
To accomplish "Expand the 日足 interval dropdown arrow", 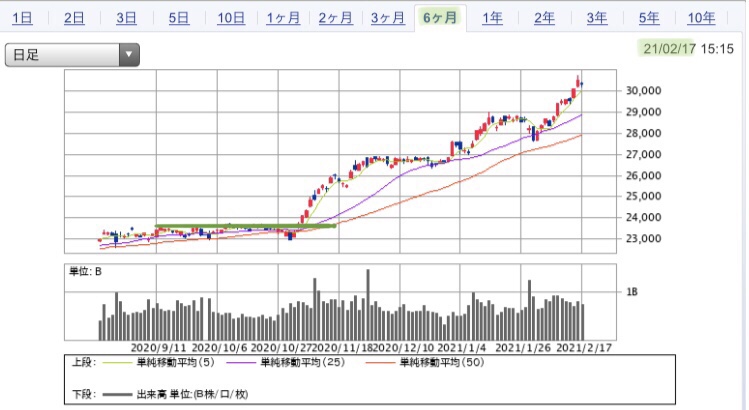I will [x=129, y=54].
